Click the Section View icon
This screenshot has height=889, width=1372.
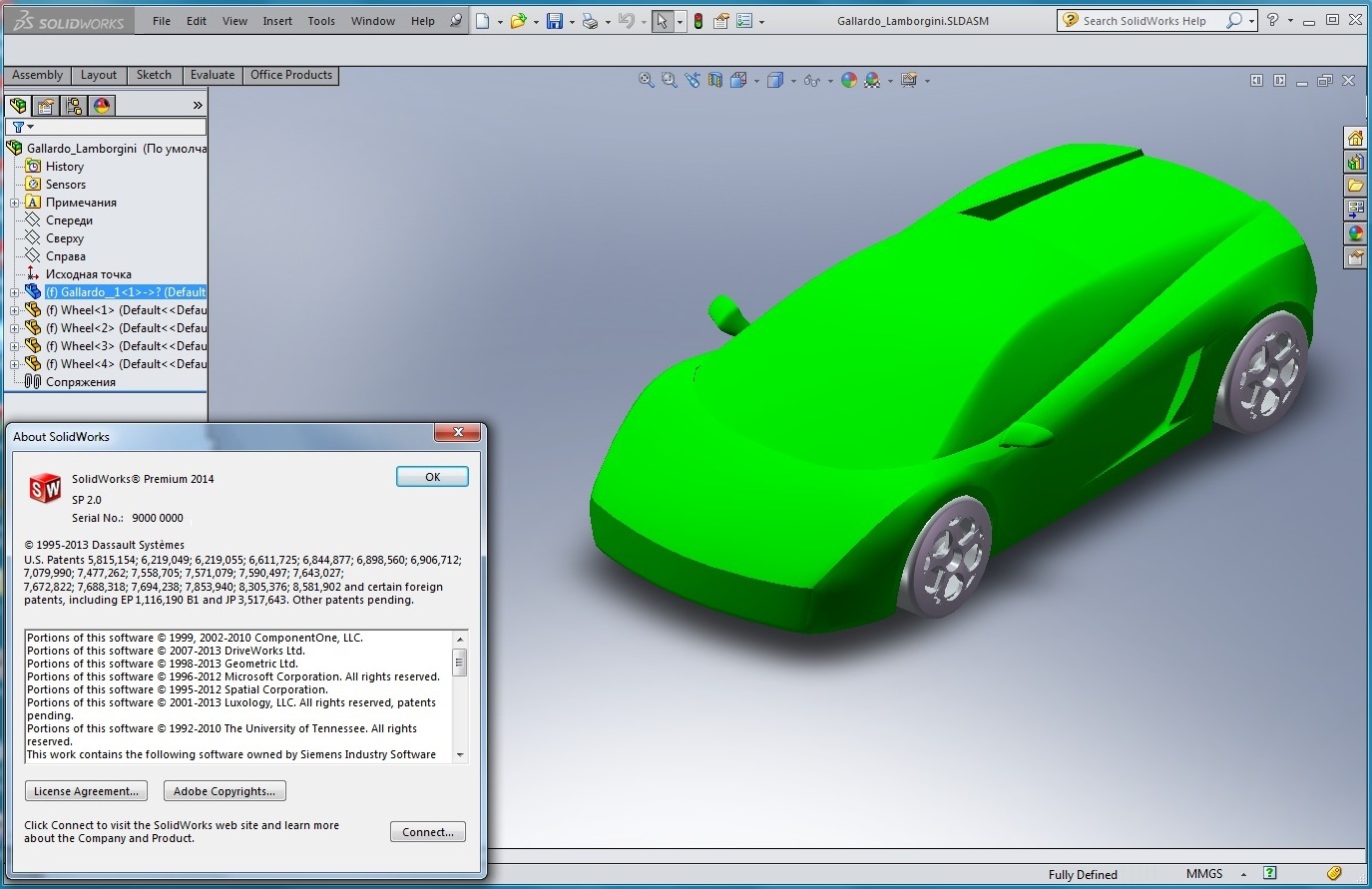(715, 81)
